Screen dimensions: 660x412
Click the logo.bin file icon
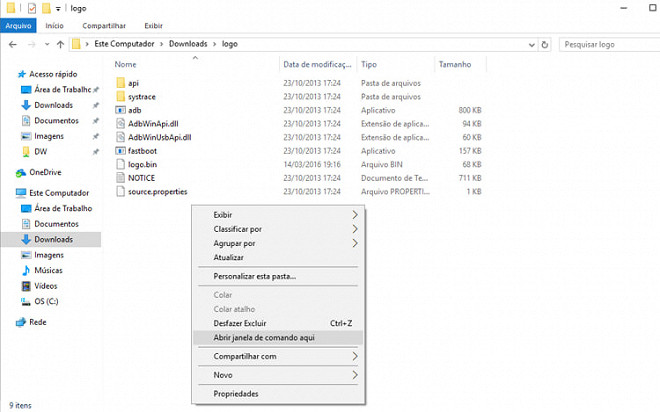(x=120, y=164)
